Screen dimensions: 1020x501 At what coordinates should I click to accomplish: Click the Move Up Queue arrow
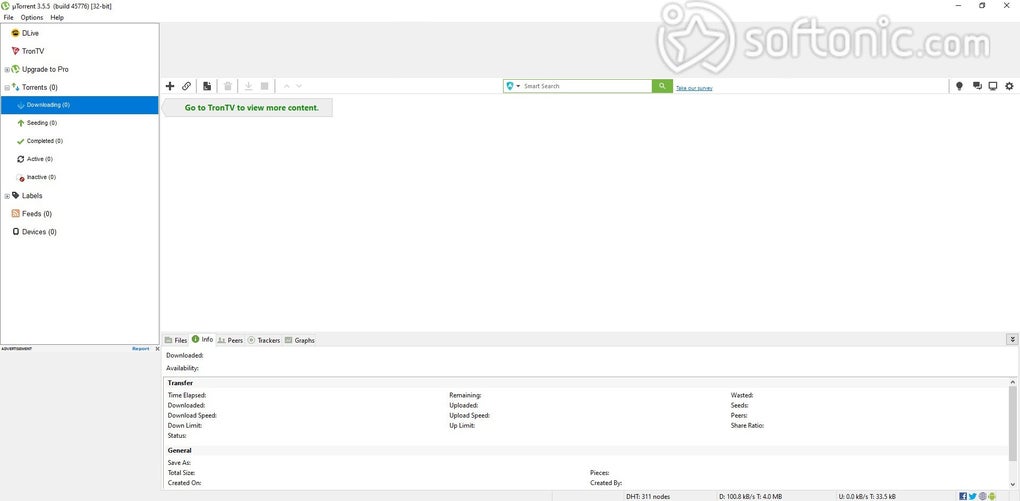pos(286,86)
